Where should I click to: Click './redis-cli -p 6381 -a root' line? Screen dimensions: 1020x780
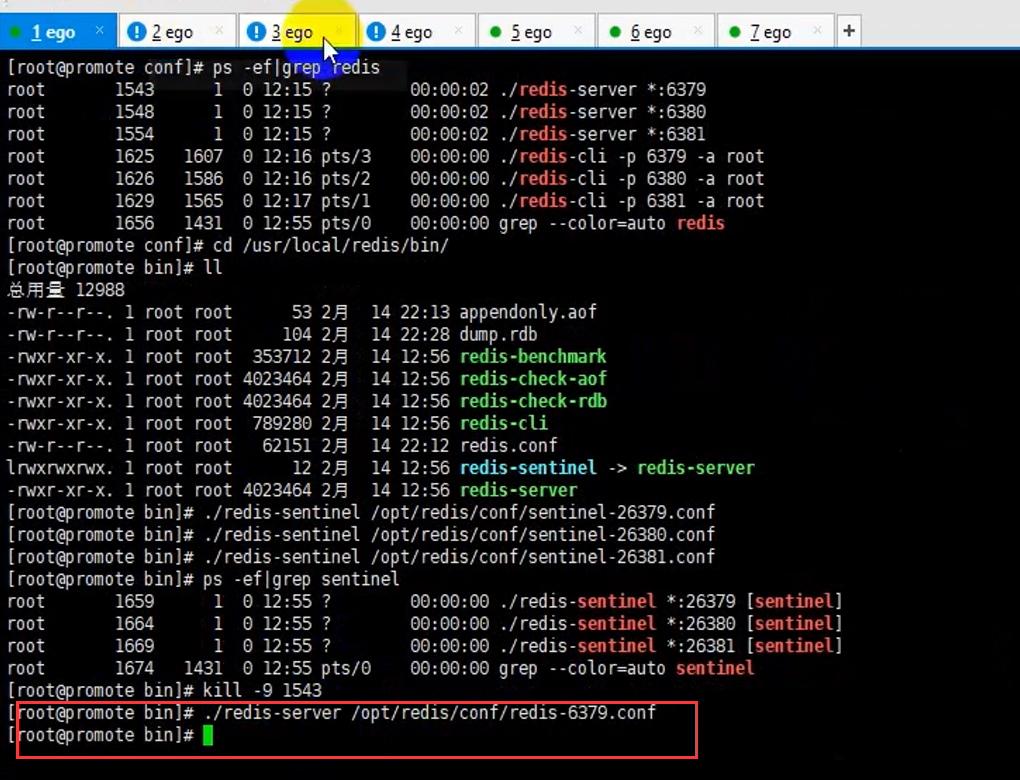coord(632,201)
